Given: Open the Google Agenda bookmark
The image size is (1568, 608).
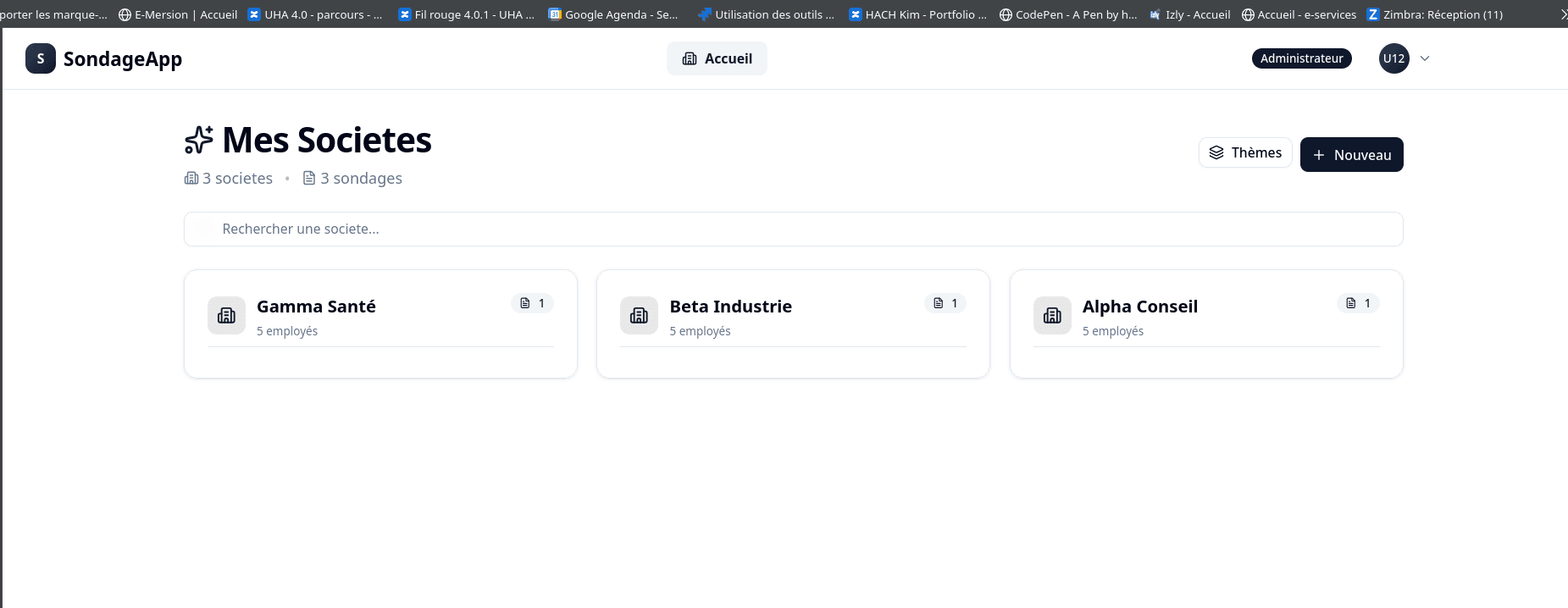Looking at the screenshot, I should pos(613,14).
